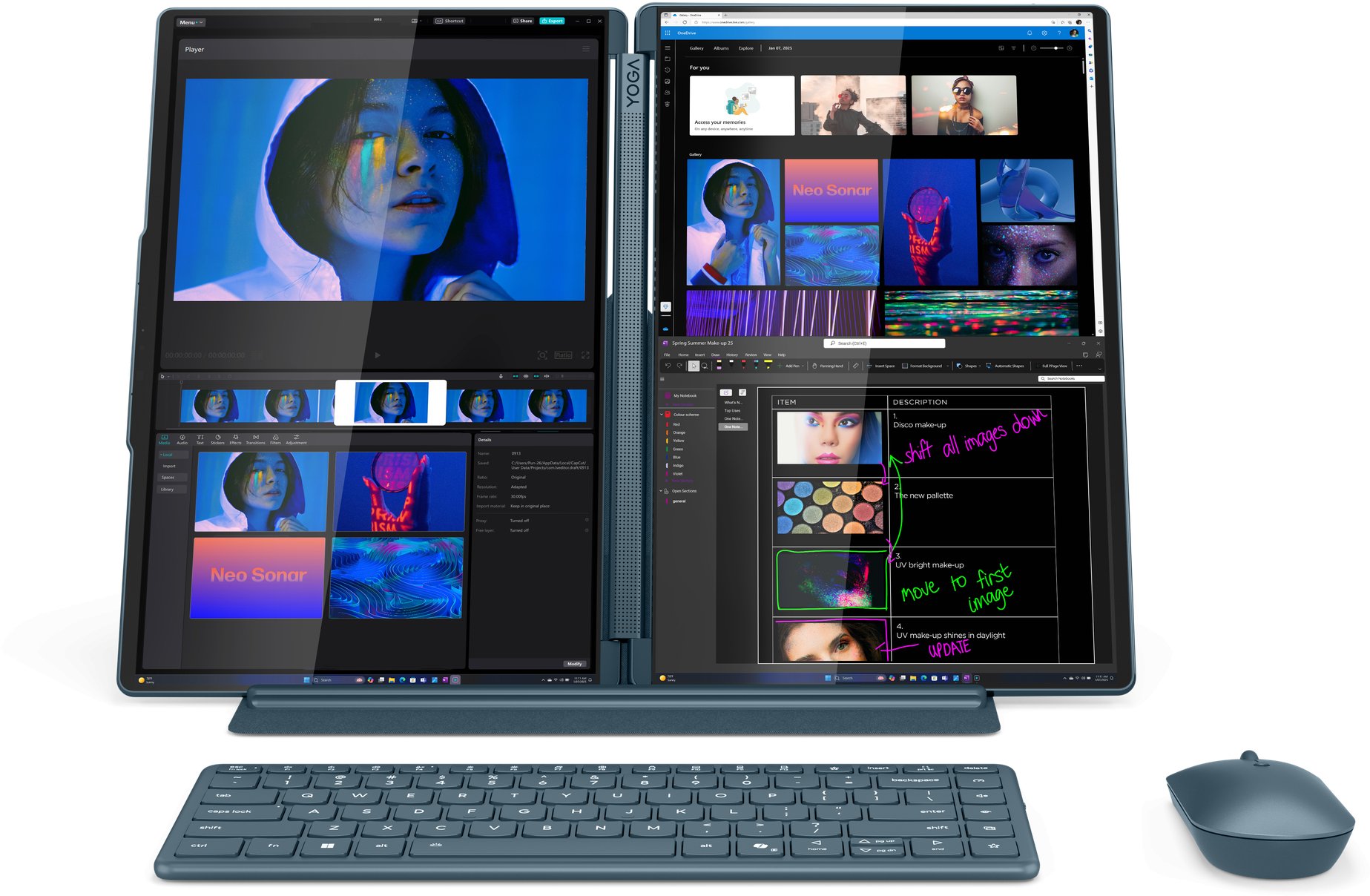The width and height of the screenshot is (1370, 896).
Task: Open the Menu dropdown in video editor
Action: (190, 22)
